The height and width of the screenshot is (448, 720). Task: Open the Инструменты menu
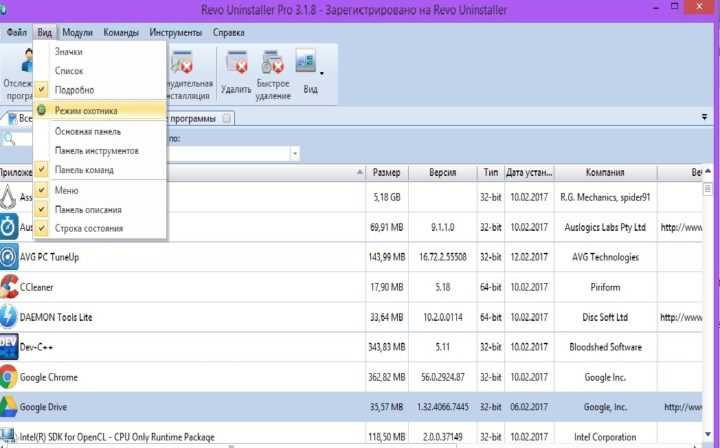175,33
